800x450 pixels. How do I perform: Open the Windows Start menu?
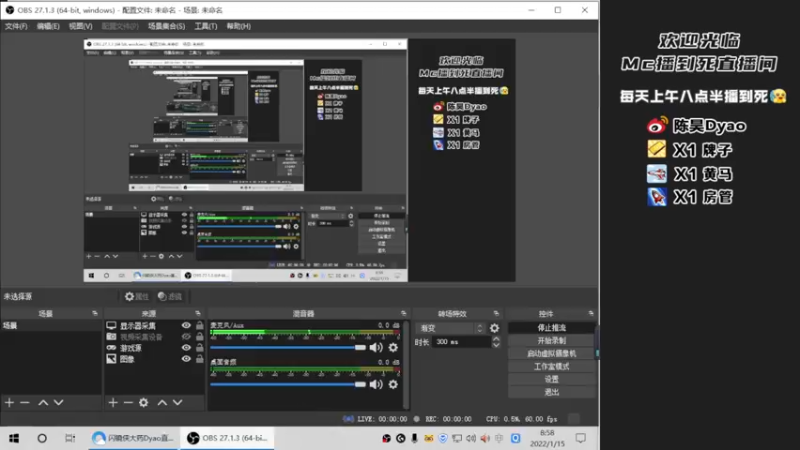pyautogui.click(x=14, y=438)
